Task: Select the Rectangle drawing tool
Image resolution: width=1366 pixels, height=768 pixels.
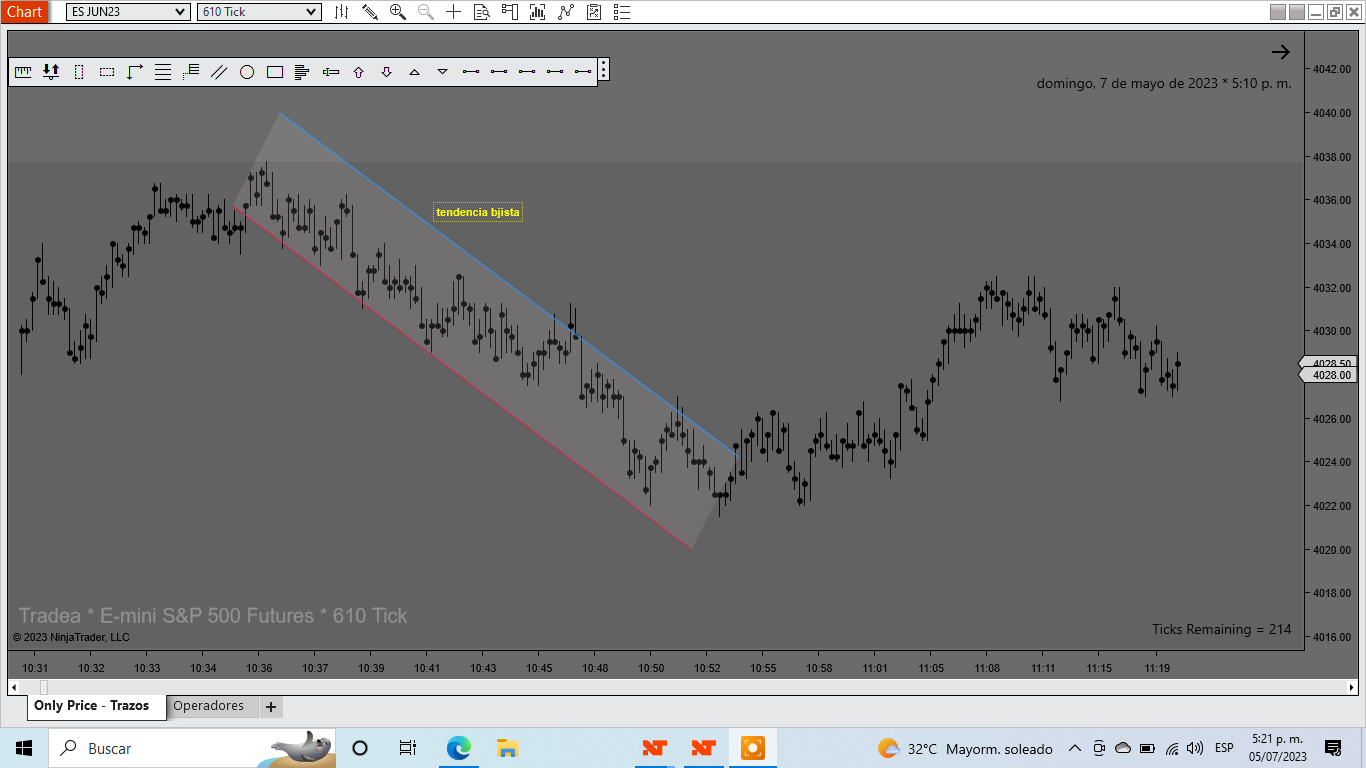Action: point(275,72)
